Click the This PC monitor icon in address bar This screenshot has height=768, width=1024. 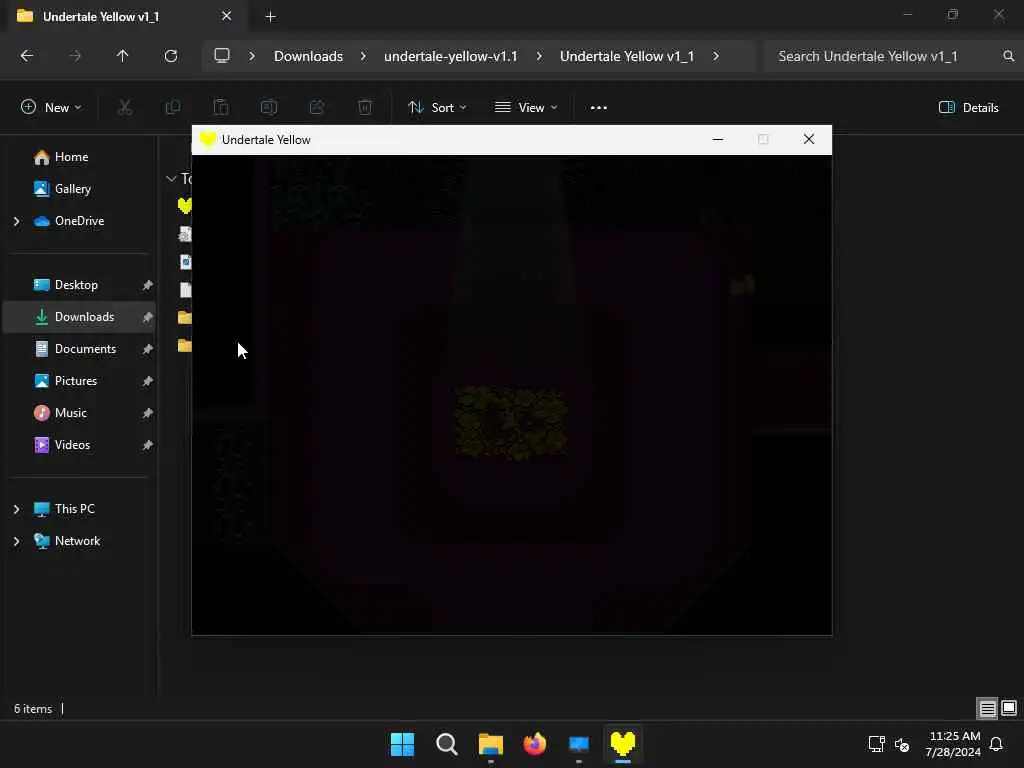pos(222,56)
